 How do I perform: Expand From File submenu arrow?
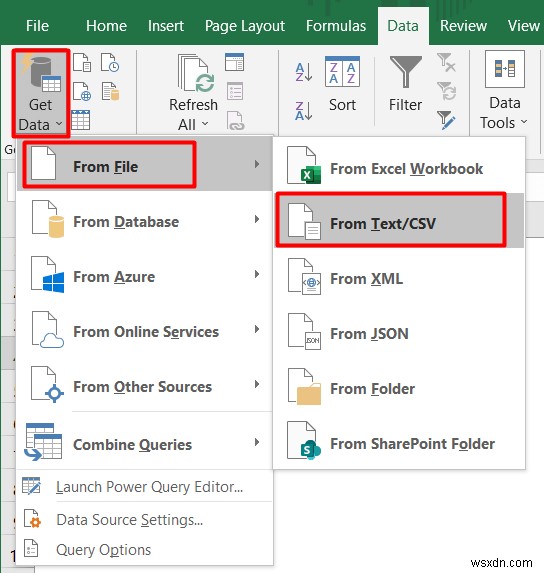(x=257, y=164)
